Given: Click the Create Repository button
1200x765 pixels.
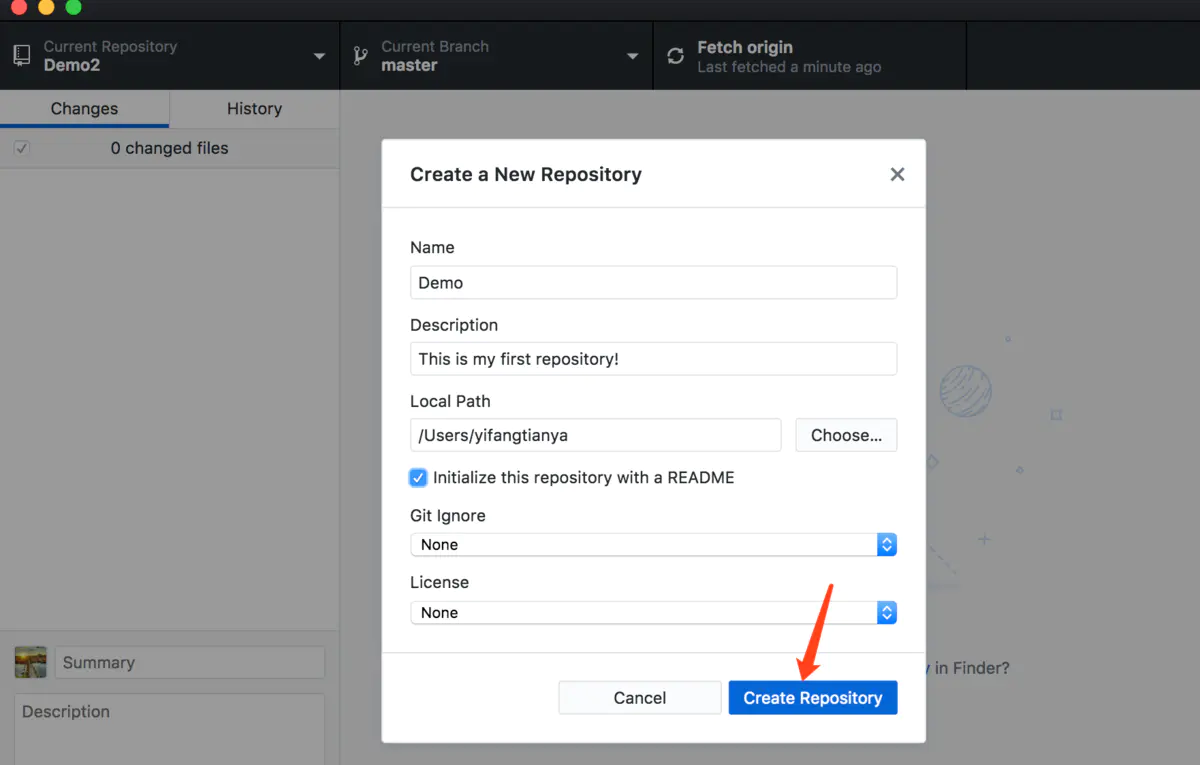Looking at the screenshot, I should tap(812, 697).
